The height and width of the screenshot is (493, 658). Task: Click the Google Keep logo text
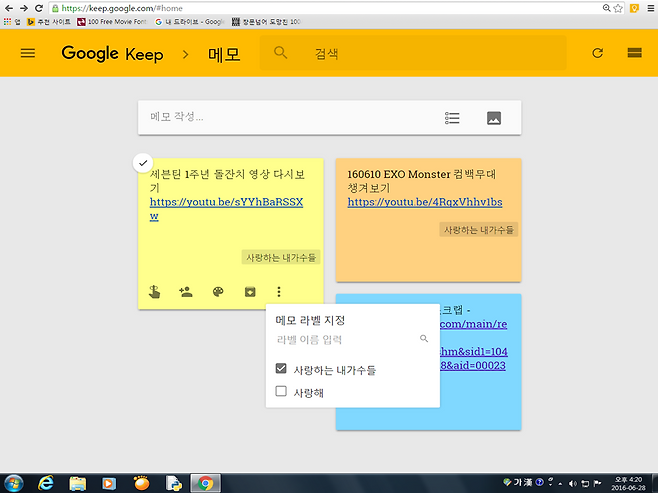point(112,54)
